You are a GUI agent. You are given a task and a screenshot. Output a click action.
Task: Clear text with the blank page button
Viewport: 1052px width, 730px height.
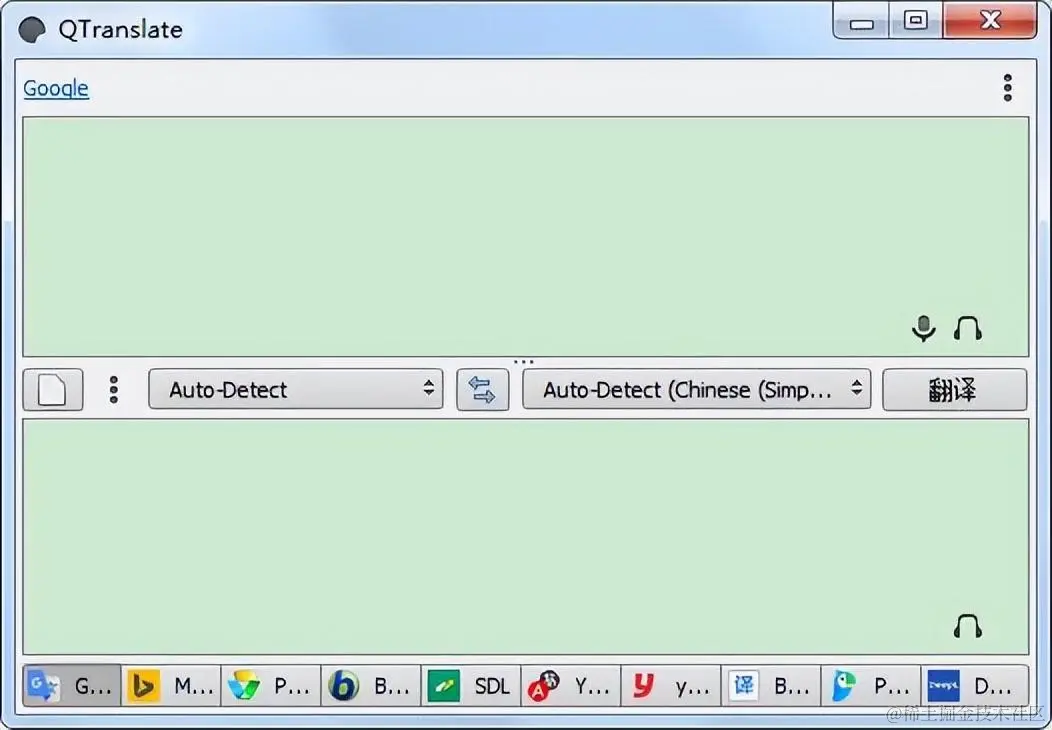[53, 389]
